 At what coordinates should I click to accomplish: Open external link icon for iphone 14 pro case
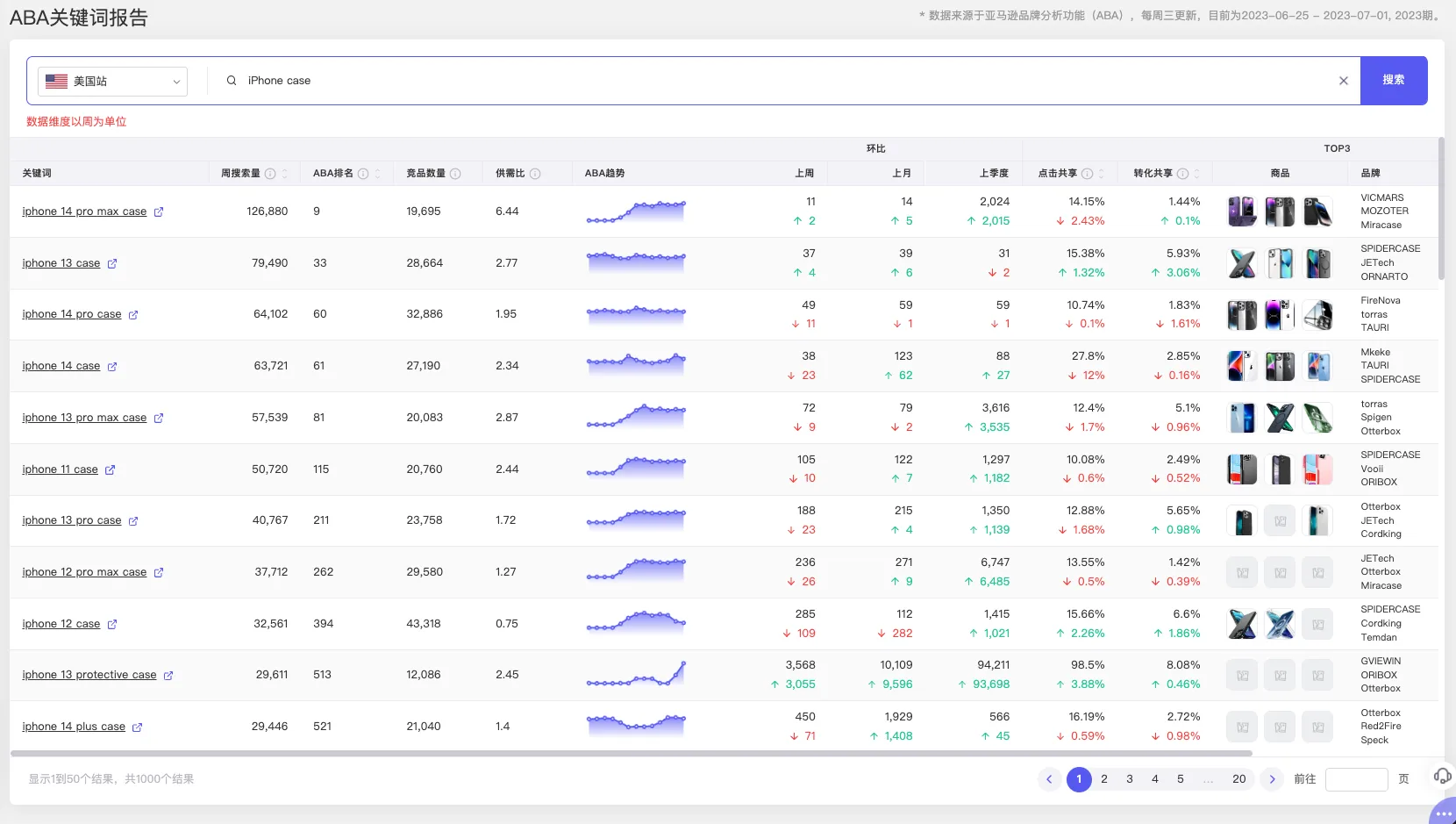point(133,314)
